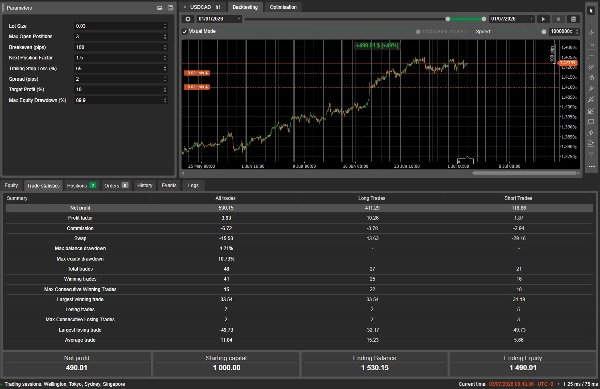Click the save icon in Parameters header
Image resolution: width=600 pixels, height=389 pixels.
pos(170,8)
